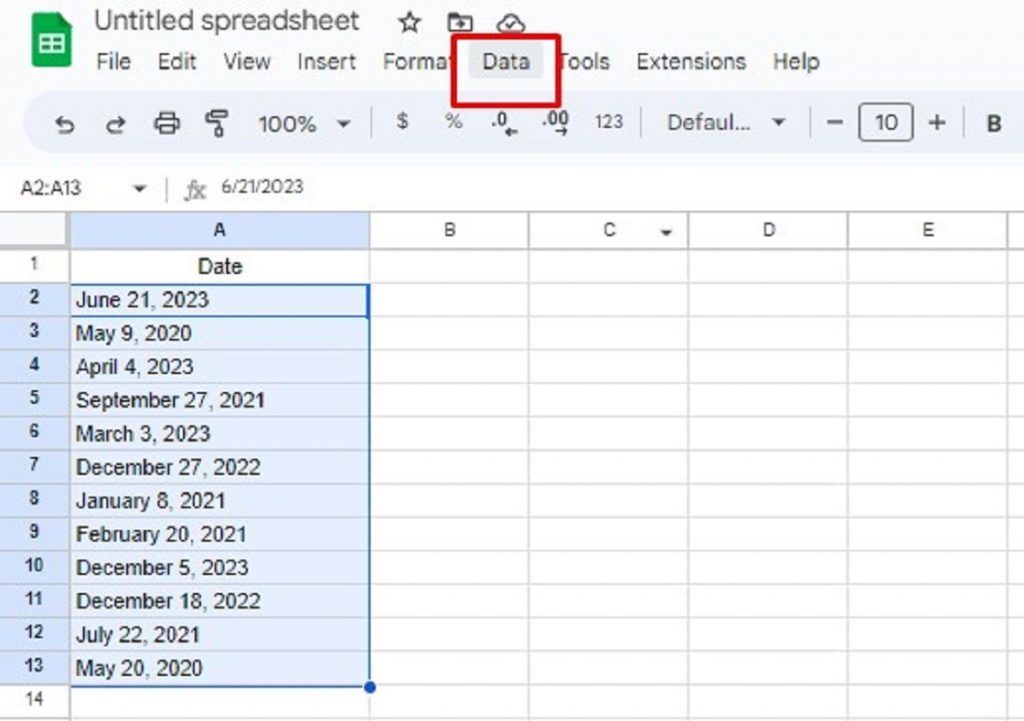Decrease font size with minus
Image resolution: width=1024 pixels, height=721 pixels.
point(835,122)
